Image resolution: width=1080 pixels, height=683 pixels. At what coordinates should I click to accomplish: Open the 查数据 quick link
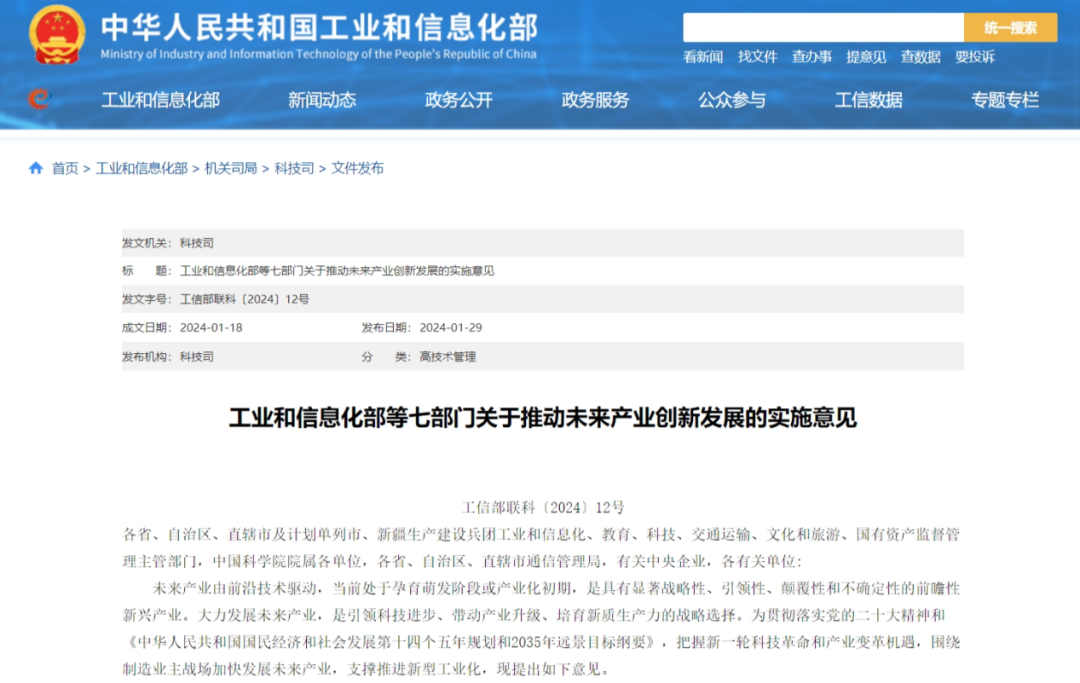920,57
